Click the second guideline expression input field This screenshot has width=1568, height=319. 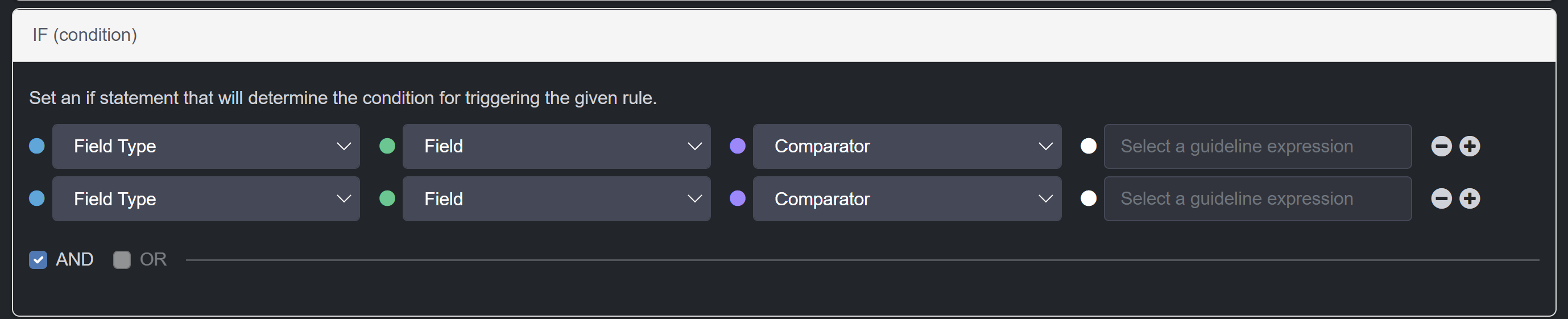pyautogui.click(x=1257, y=198)
